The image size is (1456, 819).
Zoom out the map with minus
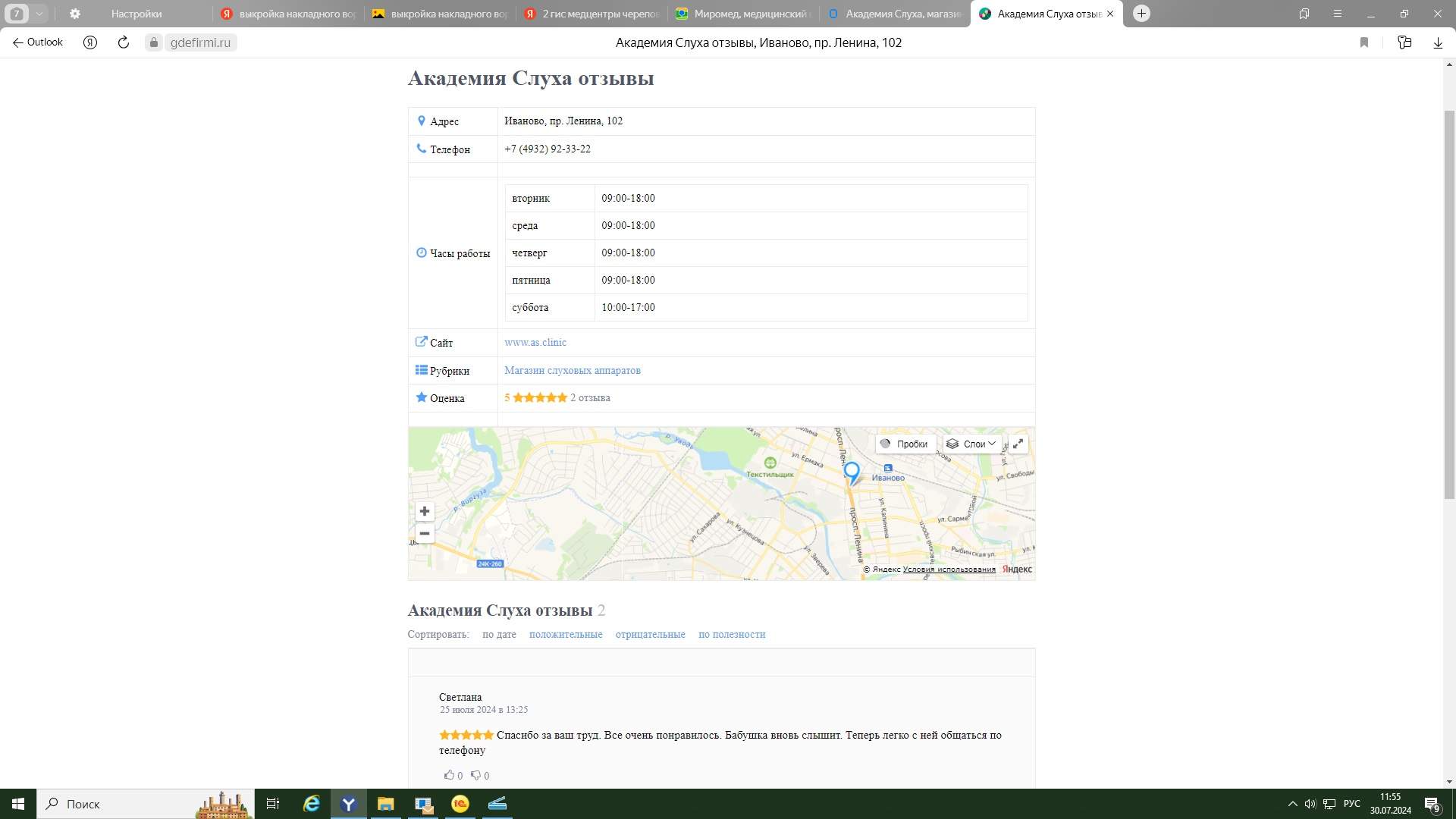click(425, 534)
